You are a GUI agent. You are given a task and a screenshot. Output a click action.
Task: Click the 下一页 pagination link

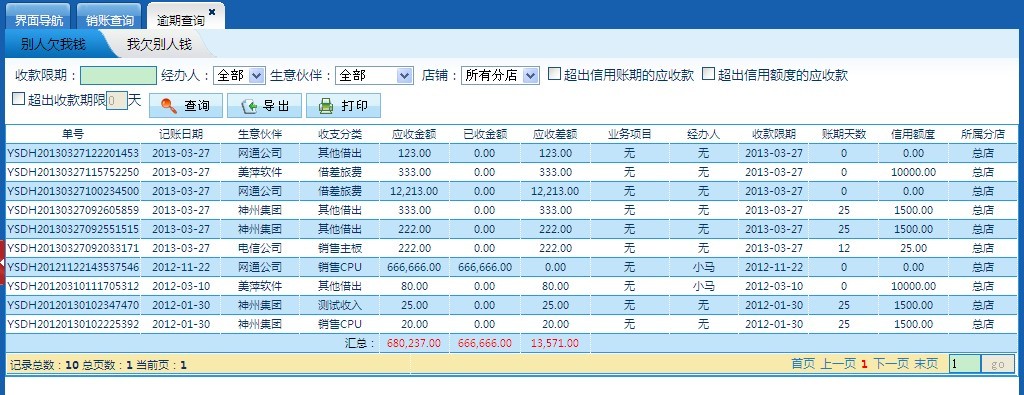pyautogui.click(x=891, y=364)
